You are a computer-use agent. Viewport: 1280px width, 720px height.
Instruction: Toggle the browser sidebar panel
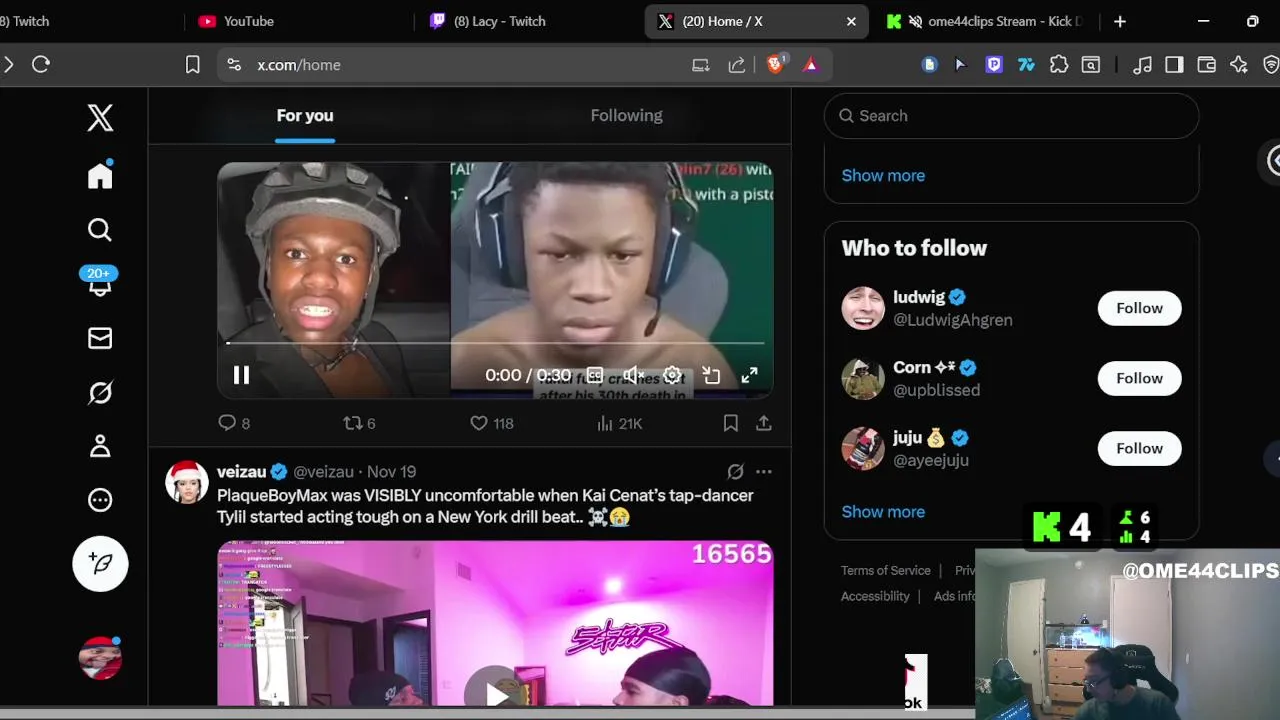(1174, 64)
